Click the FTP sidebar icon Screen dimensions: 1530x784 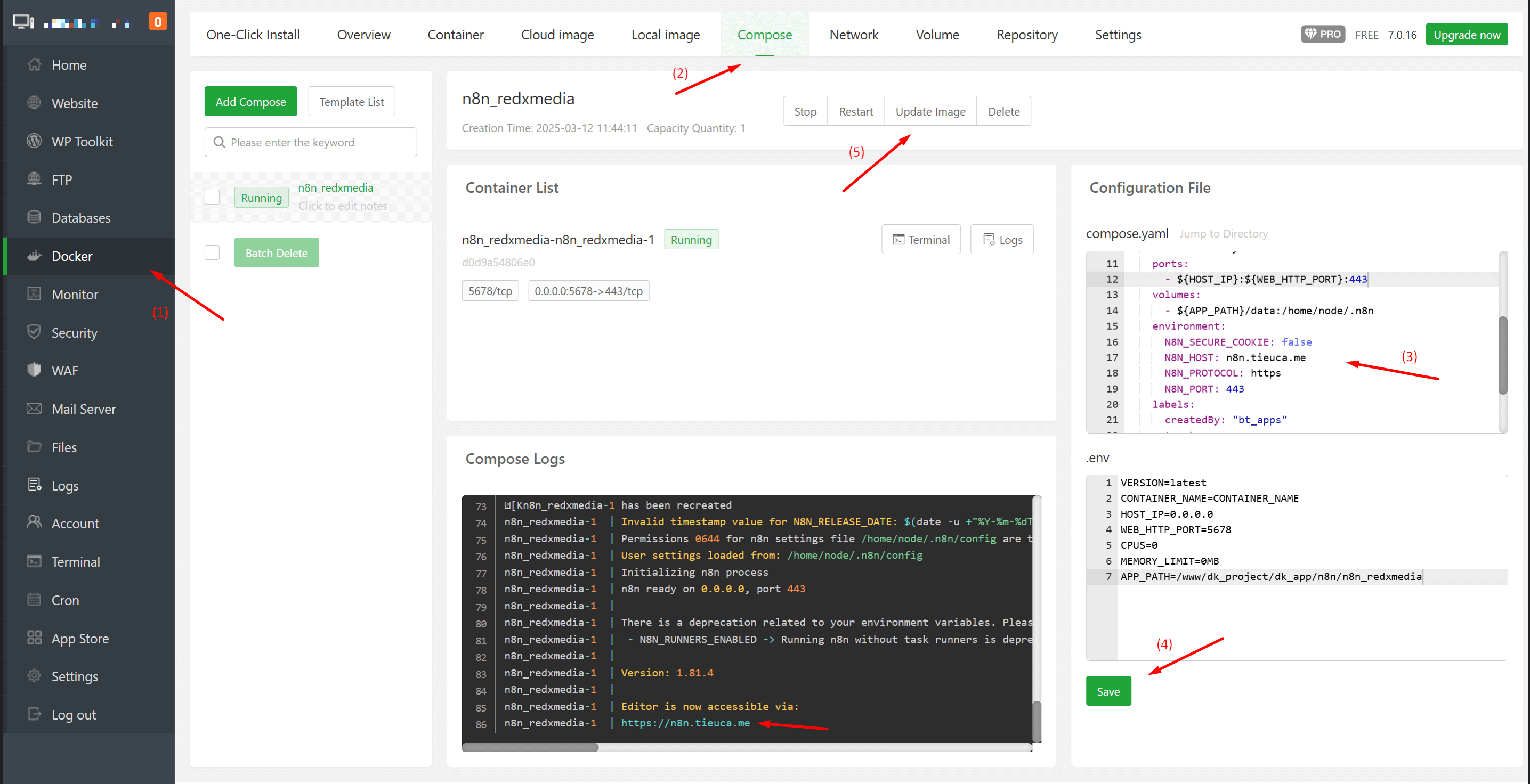click(x=35, y=179)
